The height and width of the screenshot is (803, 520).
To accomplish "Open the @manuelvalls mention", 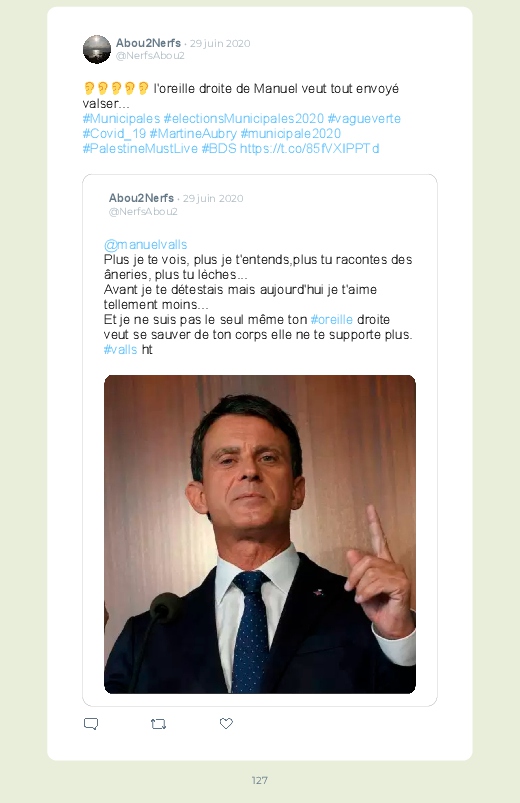I will coord(145,244).
